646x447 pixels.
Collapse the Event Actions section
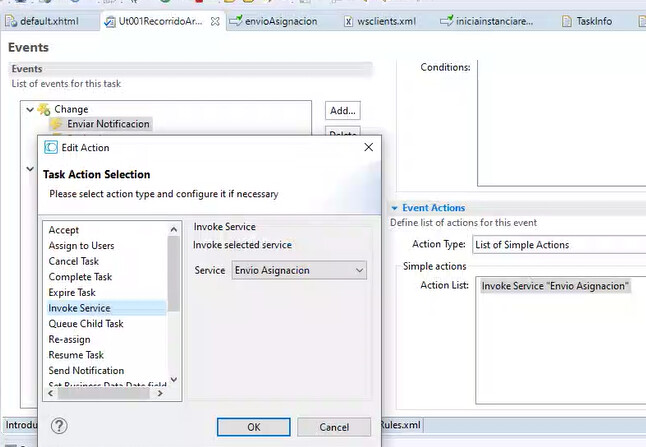394,208
